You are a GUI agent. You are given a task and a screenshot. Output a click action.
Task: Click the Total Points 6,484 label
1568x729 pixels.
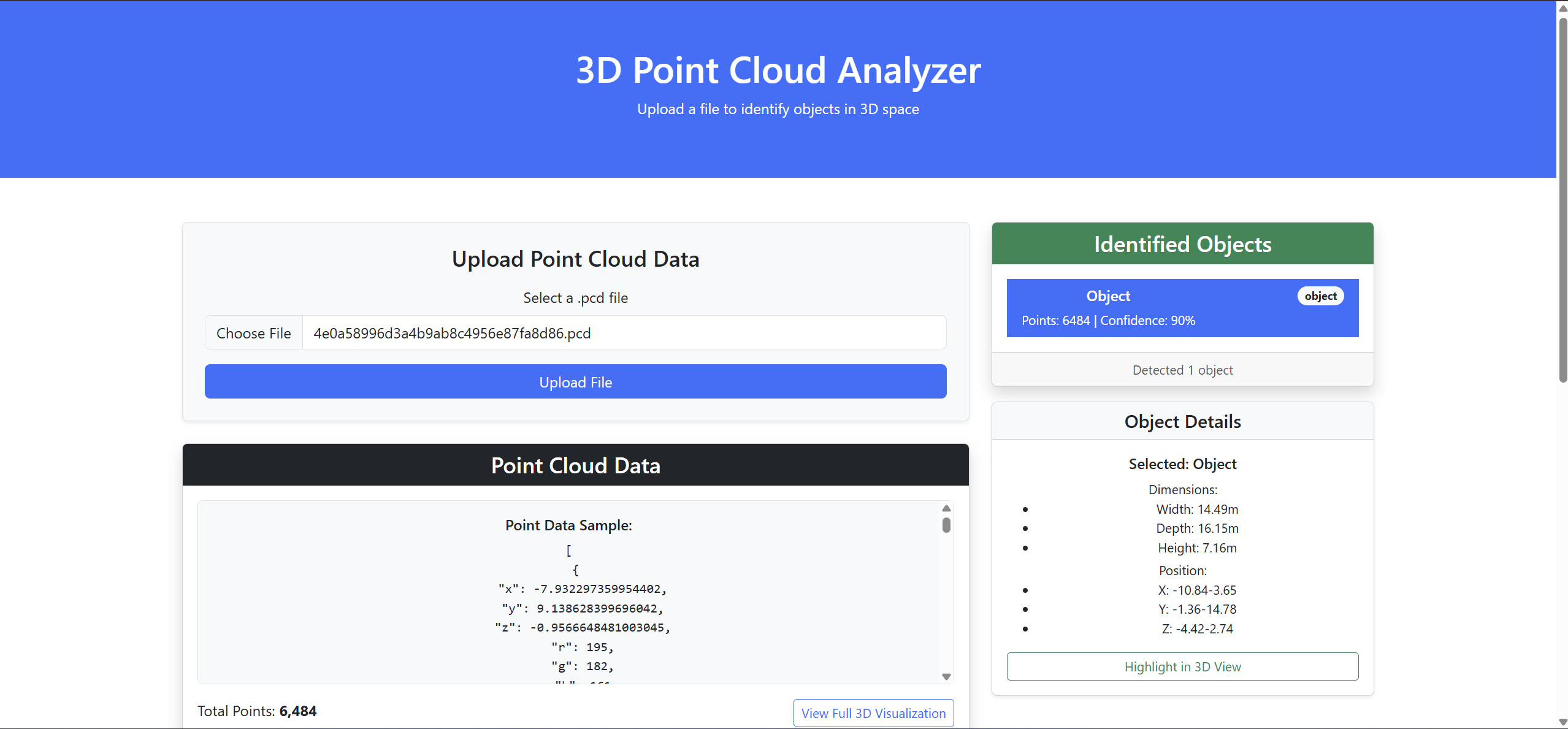(x=257, y=711)
